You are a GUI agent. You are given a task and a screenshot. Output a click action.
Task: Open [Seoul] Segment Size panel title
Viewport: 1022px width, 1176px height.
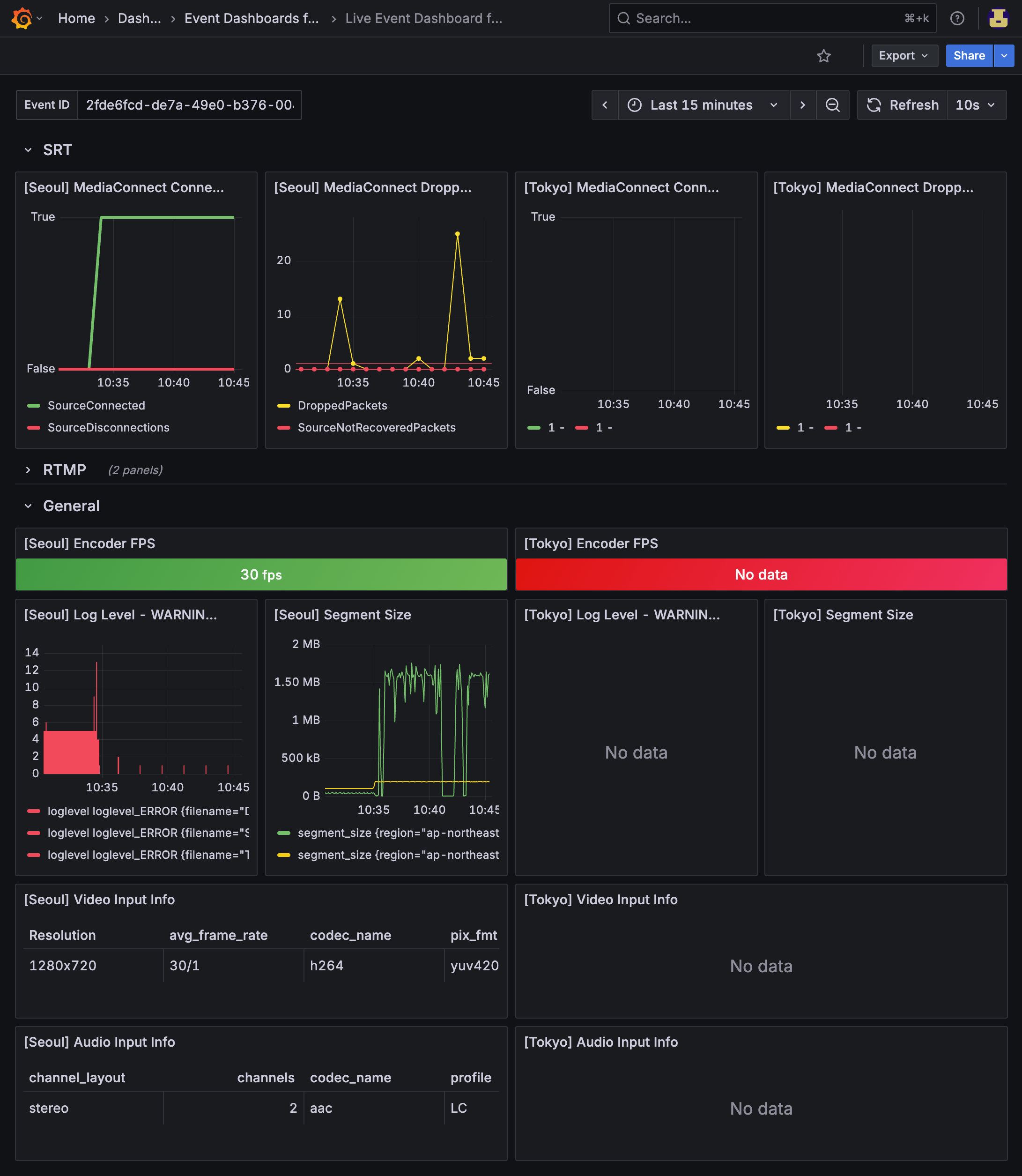click(342, 615)
